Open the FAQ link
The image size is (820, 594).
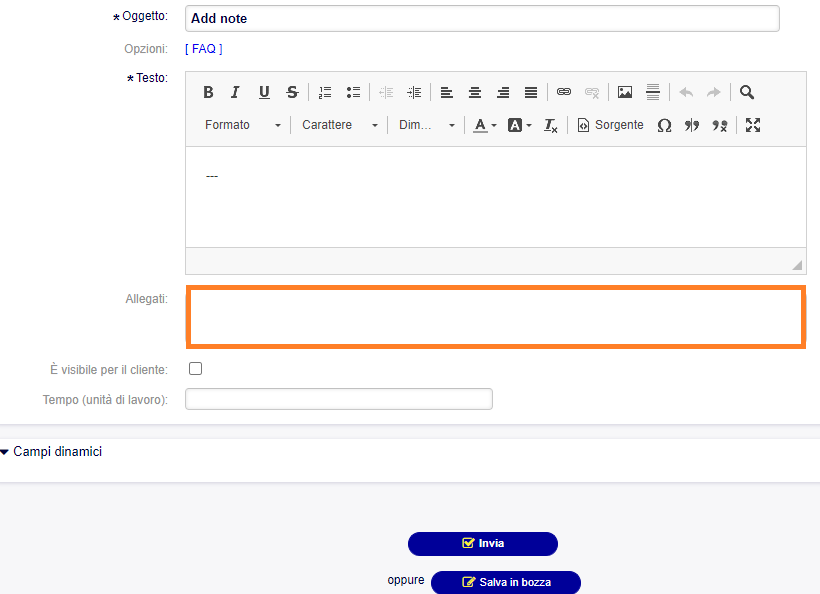pos(203,48)
